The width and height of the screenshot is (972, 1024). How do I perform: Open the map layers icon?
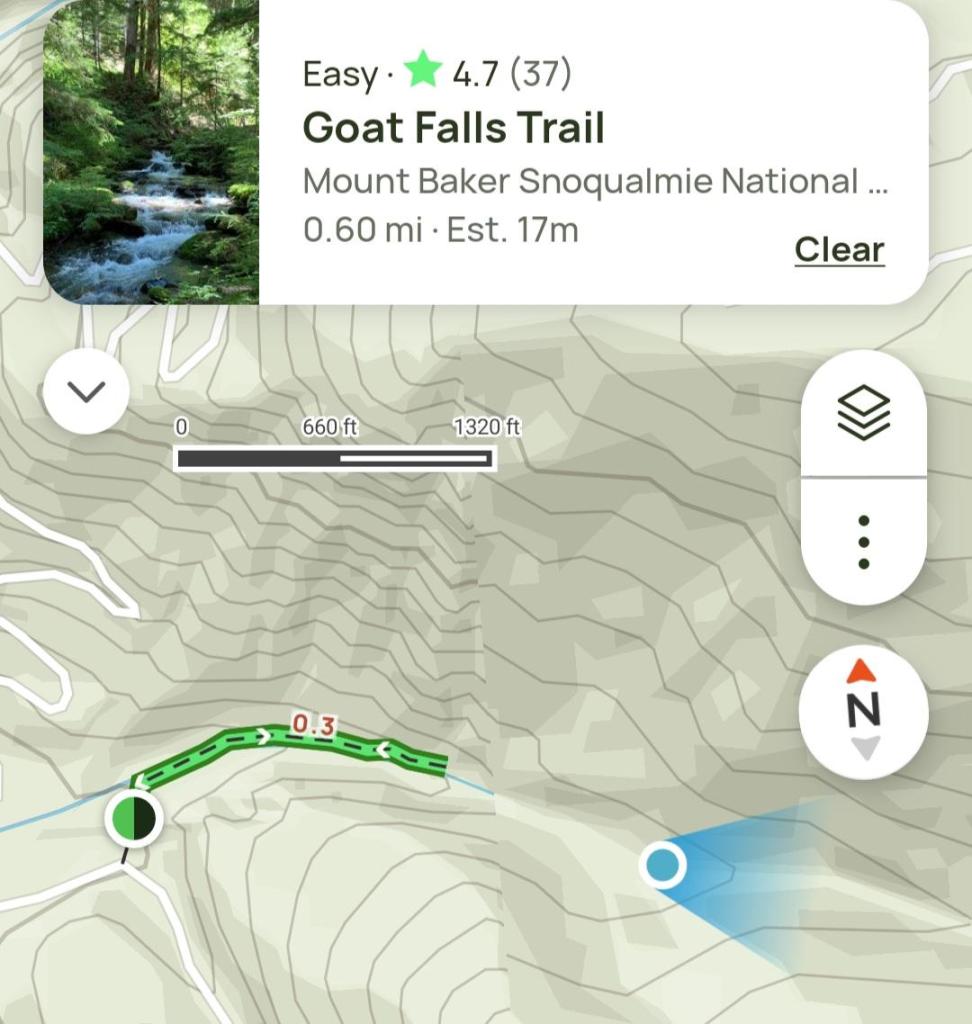pos(864,412)
